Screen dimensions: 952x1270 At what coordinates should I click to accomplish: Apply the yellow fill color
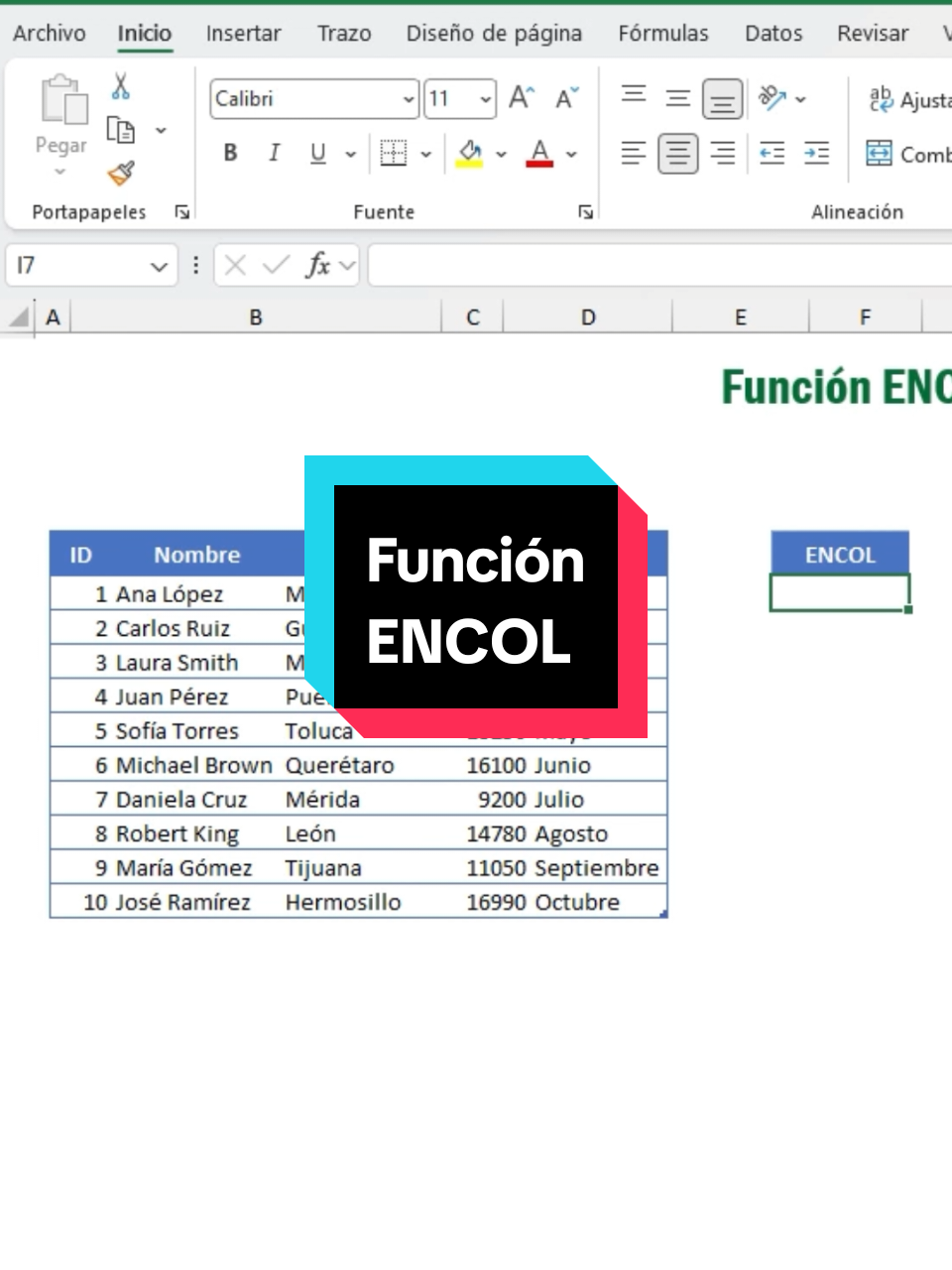click(x=470, y=153)
